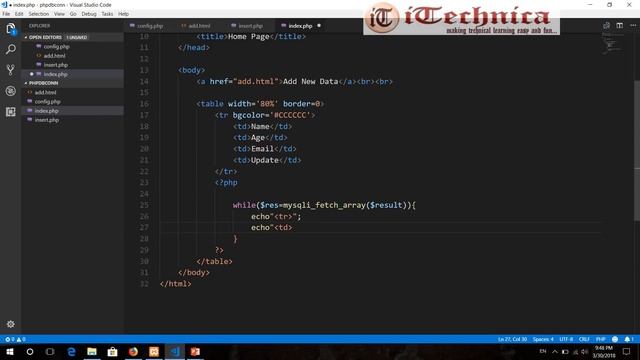Click the 1 UNSAVED badge in Open Editors

click(77, 38)
